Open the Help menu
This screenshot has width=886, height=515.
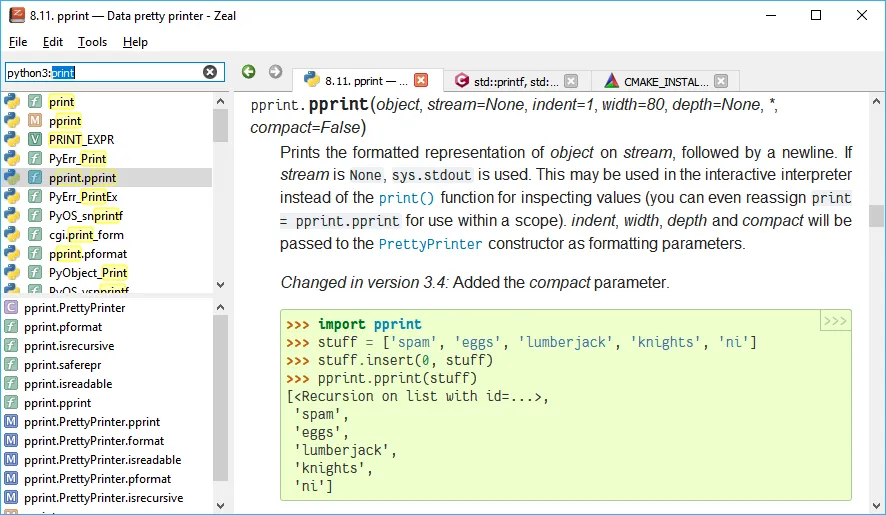point(135,42)
